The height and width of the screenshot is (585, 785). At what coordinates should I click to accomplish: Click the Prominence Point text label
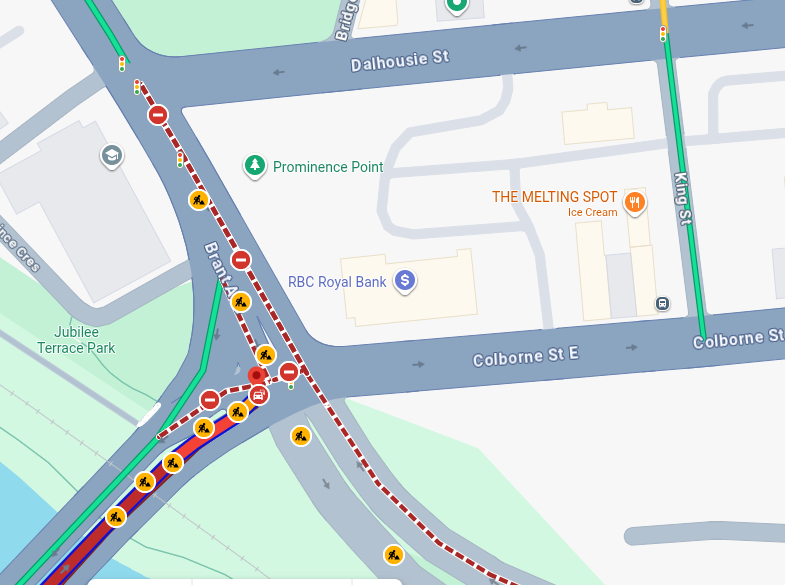pos(328,167)
